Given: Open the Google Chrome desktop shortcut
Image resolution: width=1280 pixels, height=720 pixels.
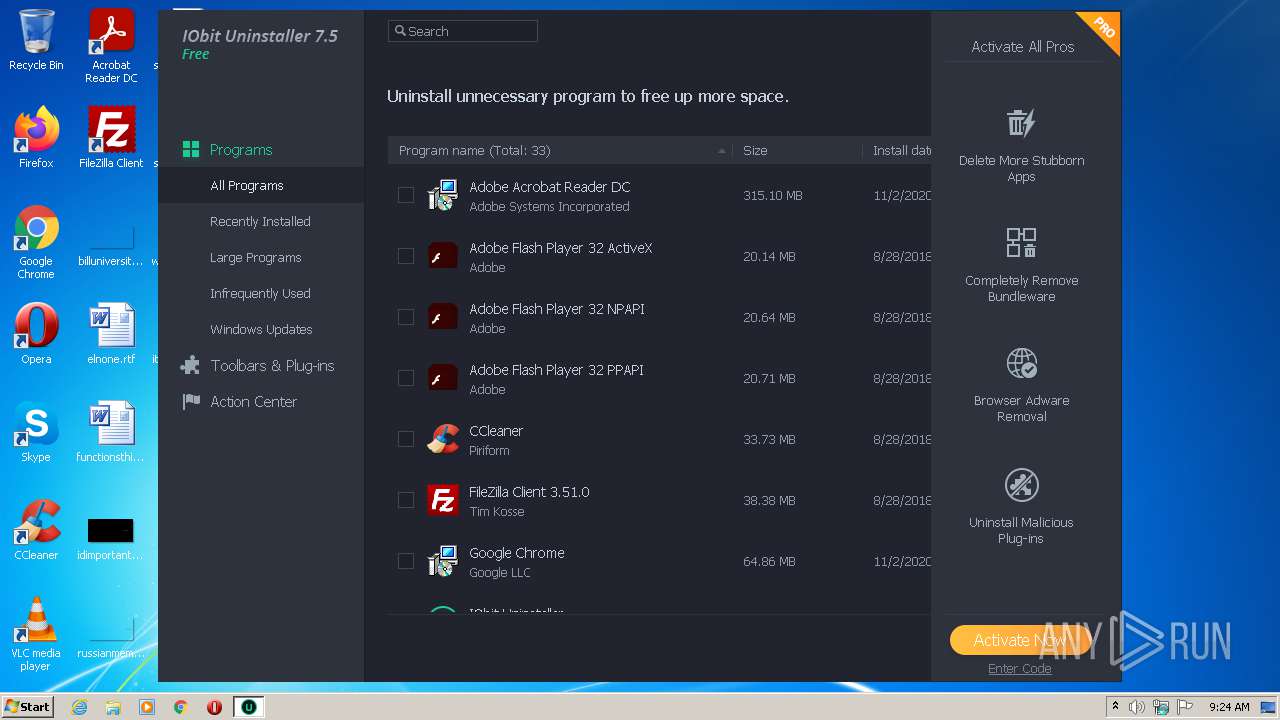Looking at the screenshot, I should click(x=36, y=242).
